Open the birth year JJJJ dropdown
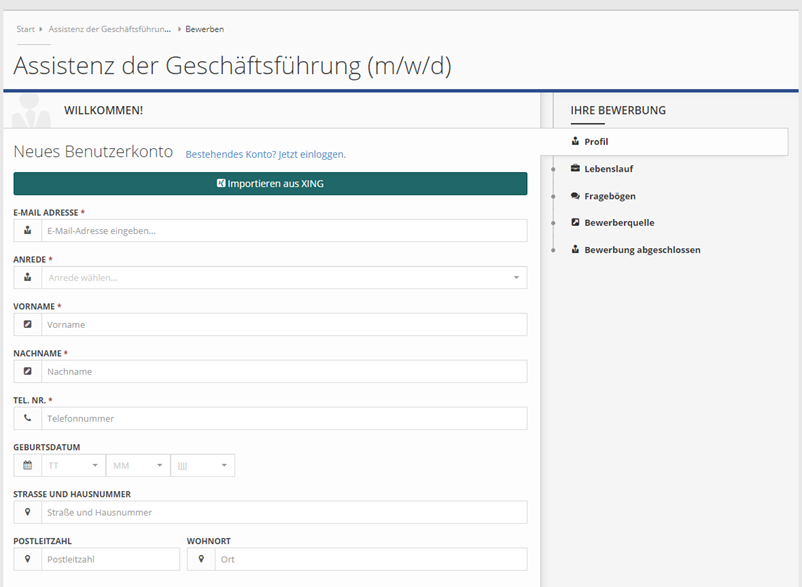The image size is (802, 587). pos(203,465)
